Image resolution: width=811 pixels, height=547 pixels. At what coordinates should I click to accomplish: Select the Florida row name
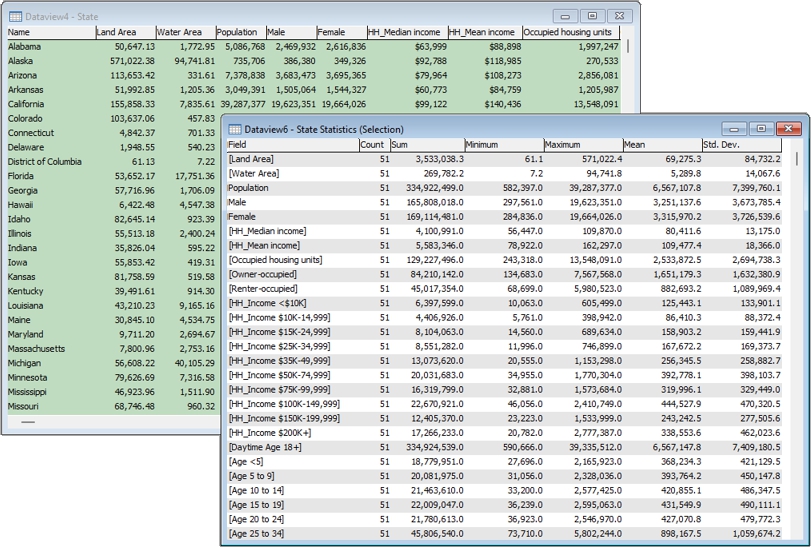[21, 176]
